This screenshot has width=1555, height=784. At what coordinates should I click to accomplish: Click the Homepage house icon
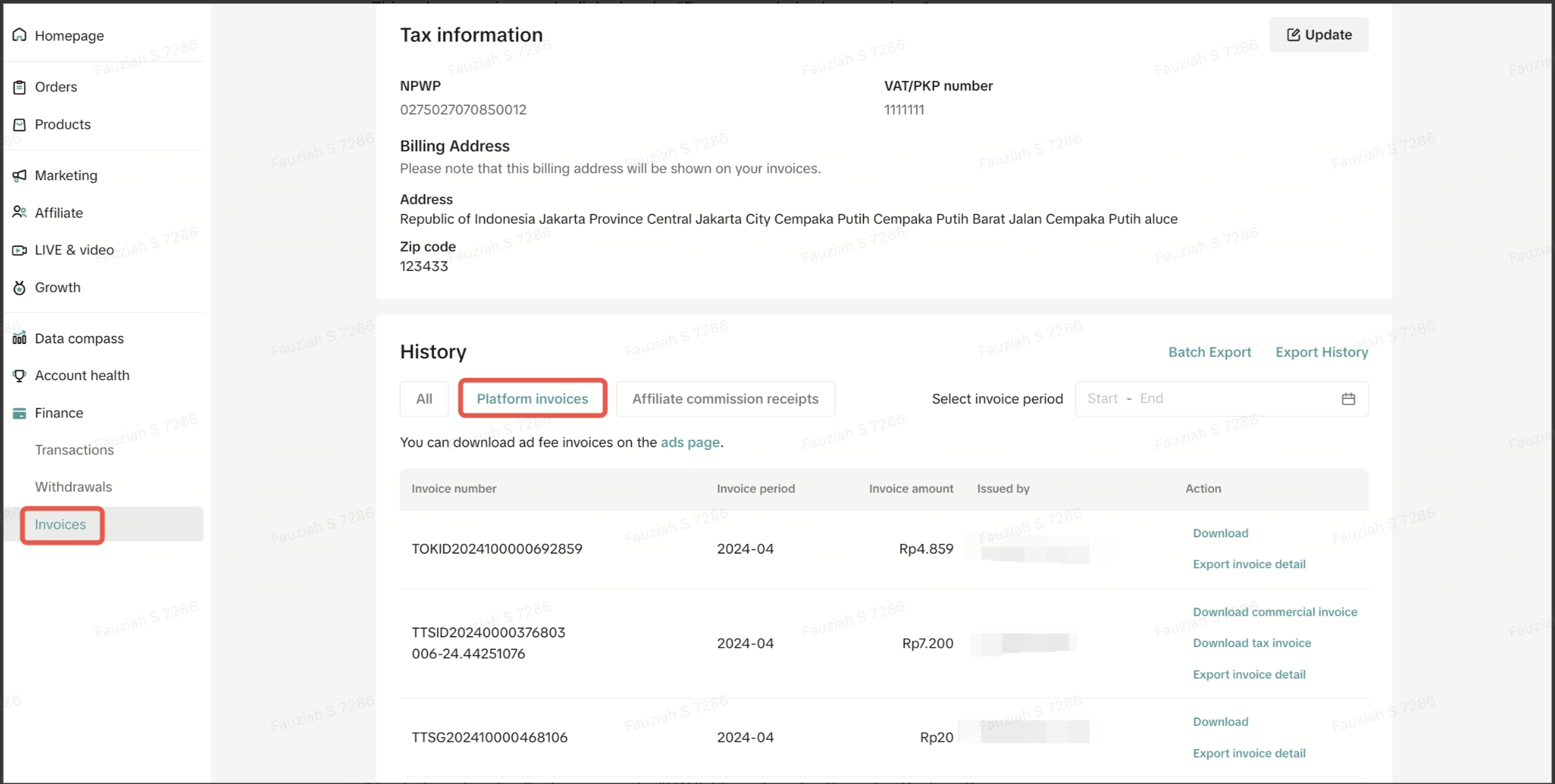pos(20,35)
